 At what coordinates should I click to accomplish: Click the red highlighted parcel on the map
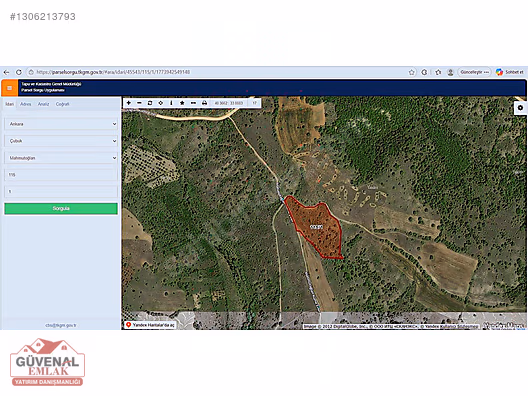(x=317, y=229)
